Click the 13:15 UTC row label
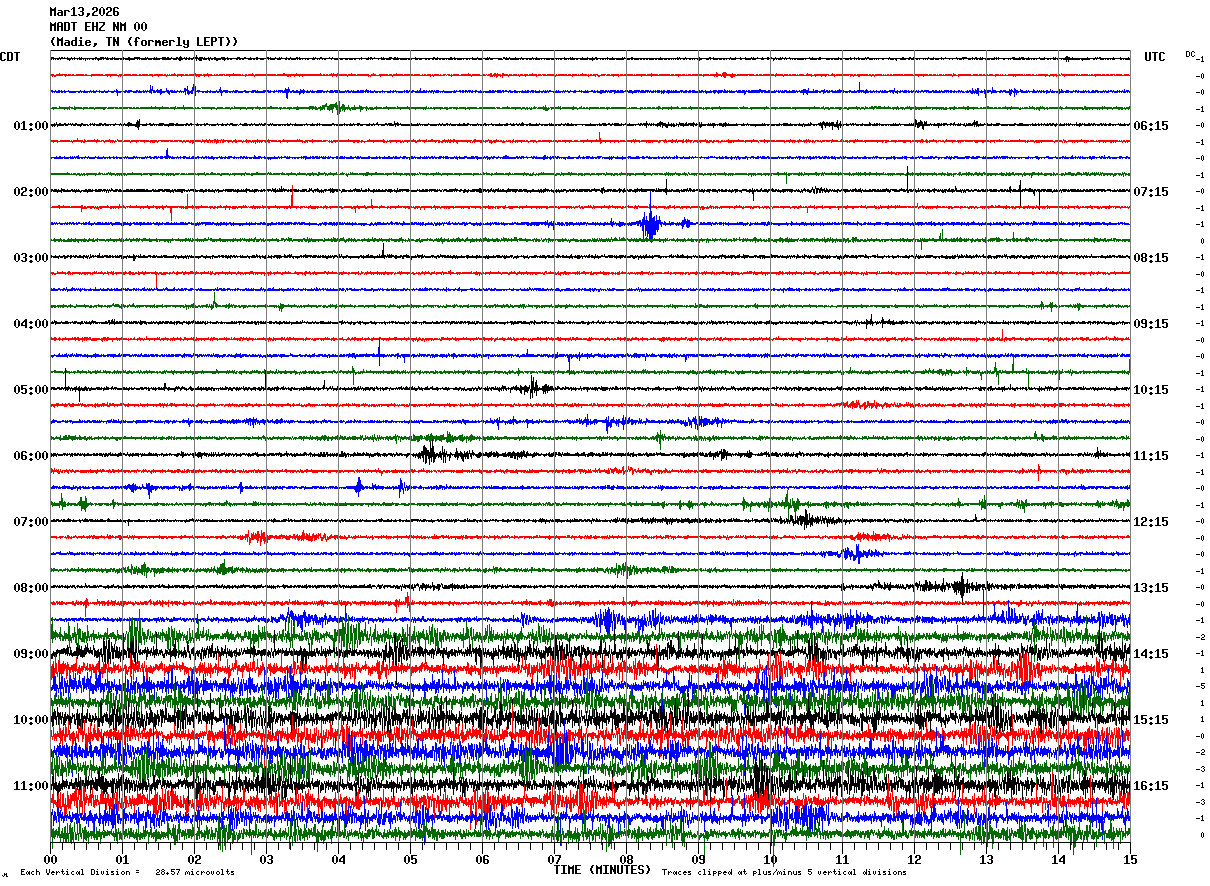The width and height of the screenshot is (1210, 886). (1151, 588)
